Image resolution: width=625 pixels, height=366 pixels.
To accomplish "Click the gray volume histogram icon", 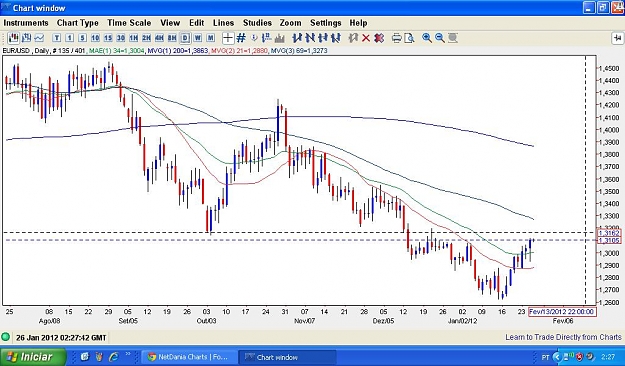I will coord(279,38).
